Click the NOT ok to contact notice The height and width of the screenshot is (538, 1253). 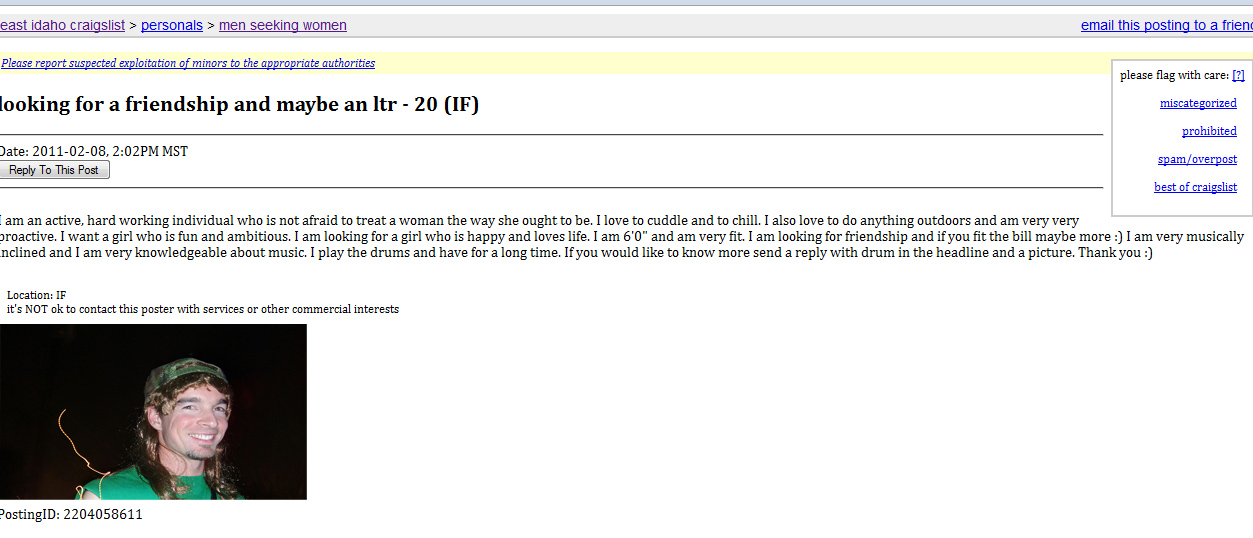[202, 310]
